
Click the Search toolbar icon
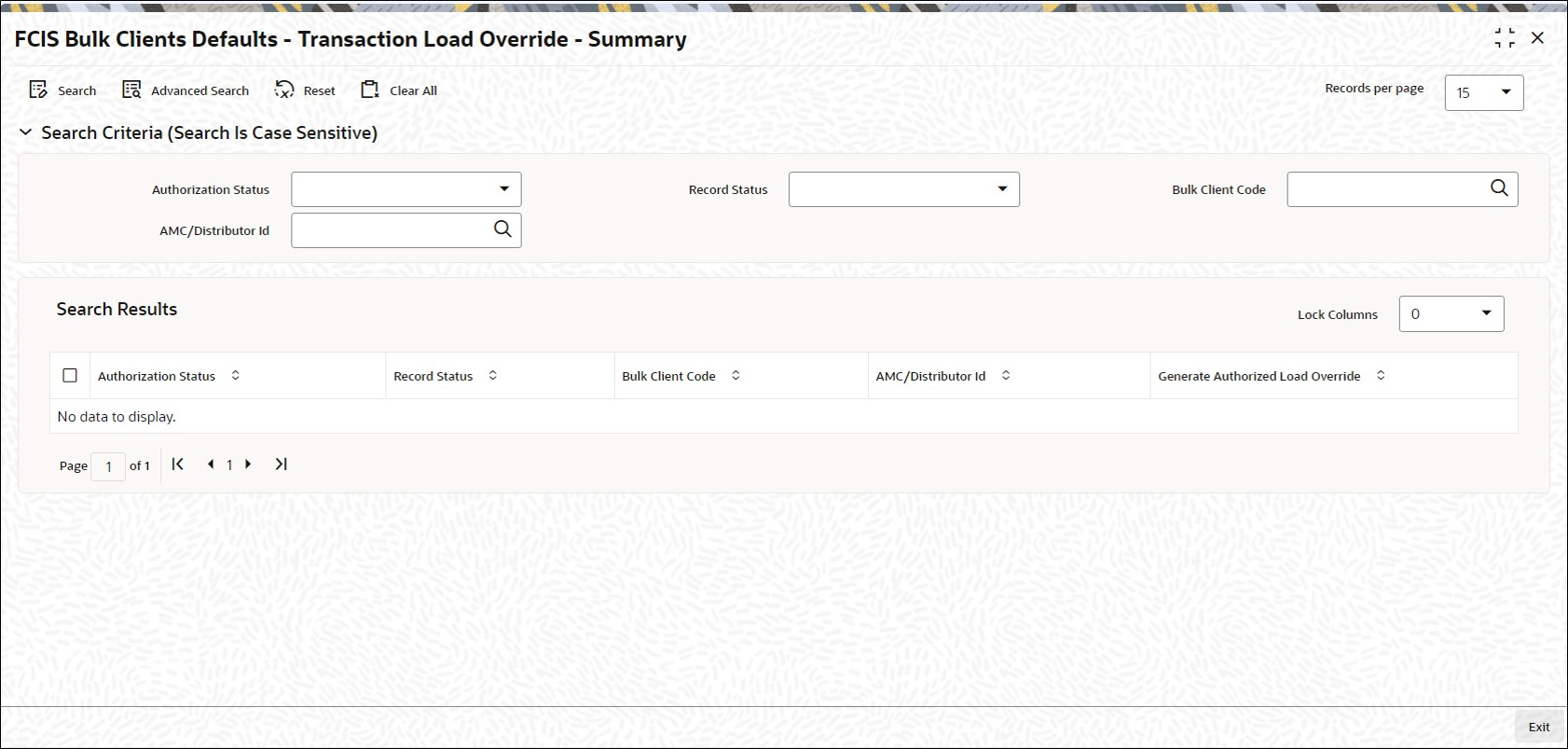(x=38, y=90)
